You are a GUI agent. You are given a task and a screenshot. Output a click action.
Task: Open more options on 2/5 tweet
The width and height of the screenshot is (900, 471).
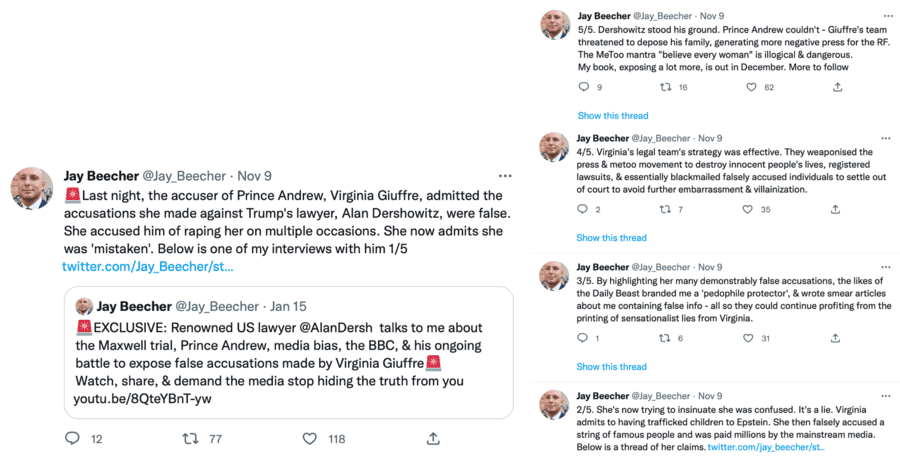point(887,395)
